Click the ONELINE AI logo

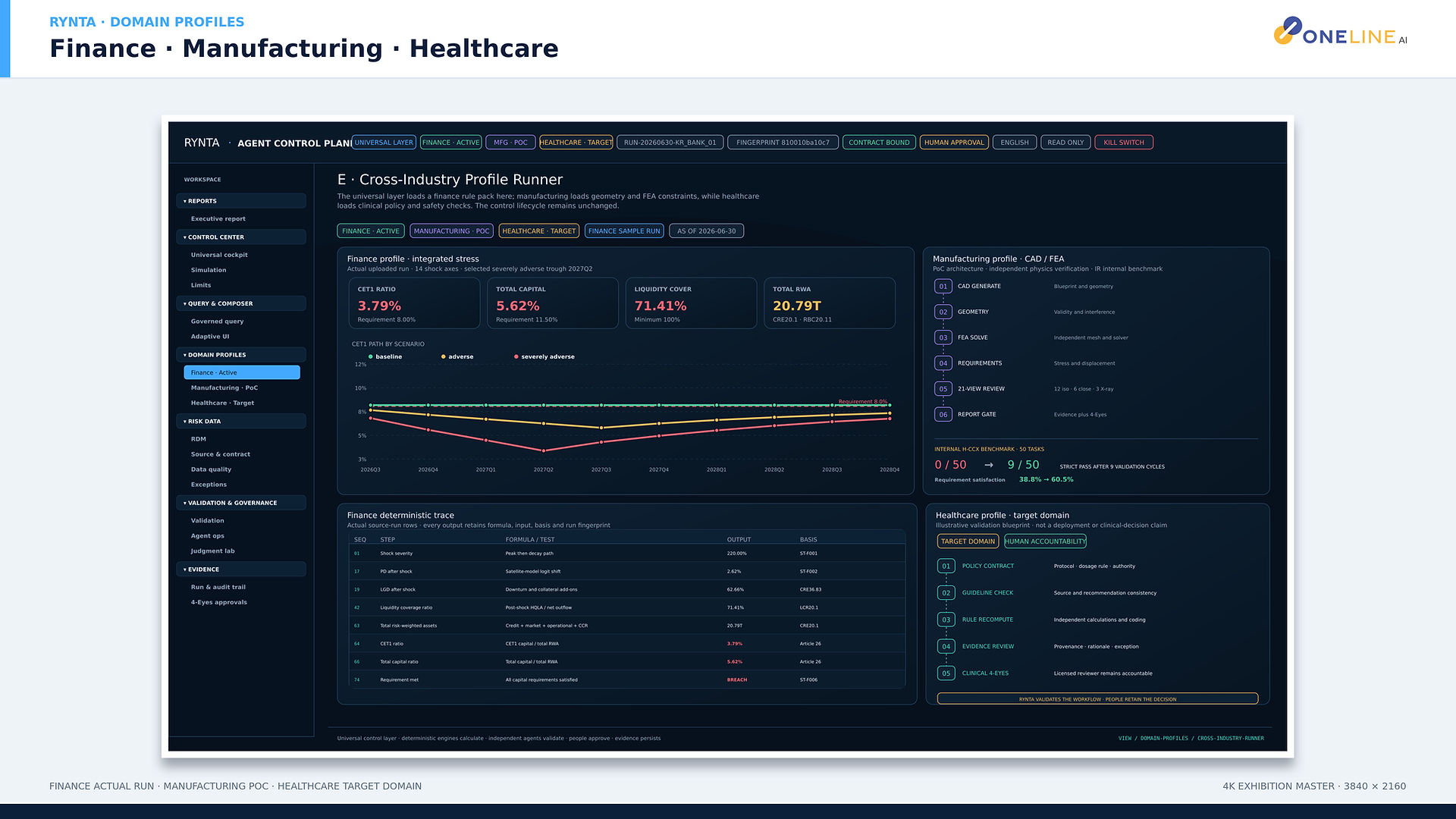1340,32
